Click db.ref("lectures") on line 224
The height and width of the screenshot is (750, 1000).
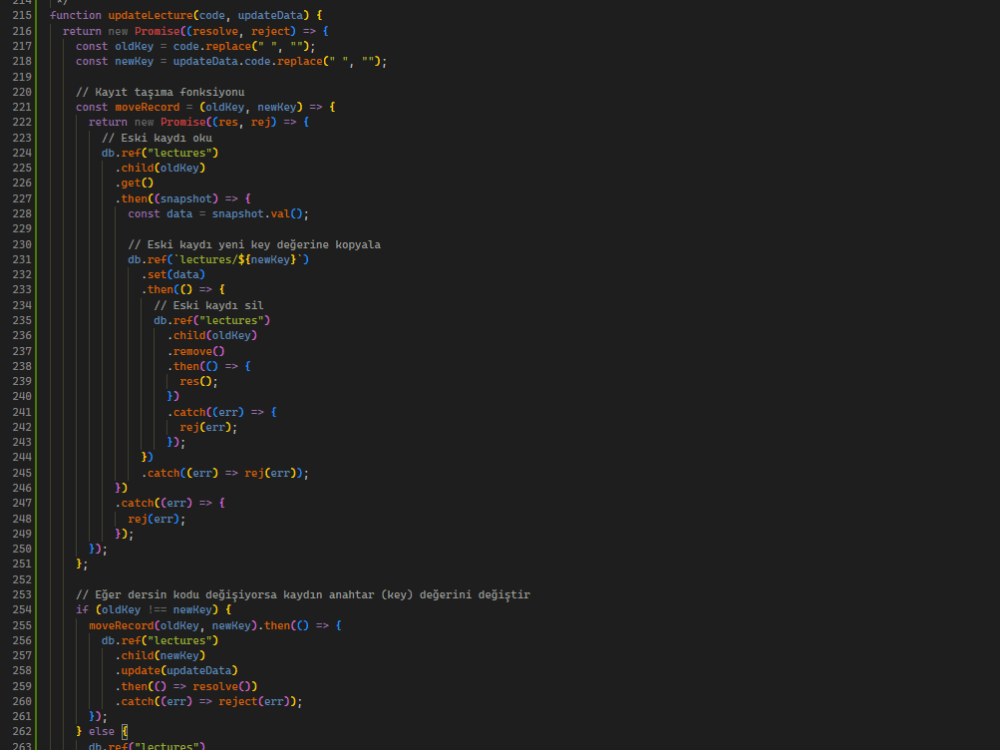160,153
